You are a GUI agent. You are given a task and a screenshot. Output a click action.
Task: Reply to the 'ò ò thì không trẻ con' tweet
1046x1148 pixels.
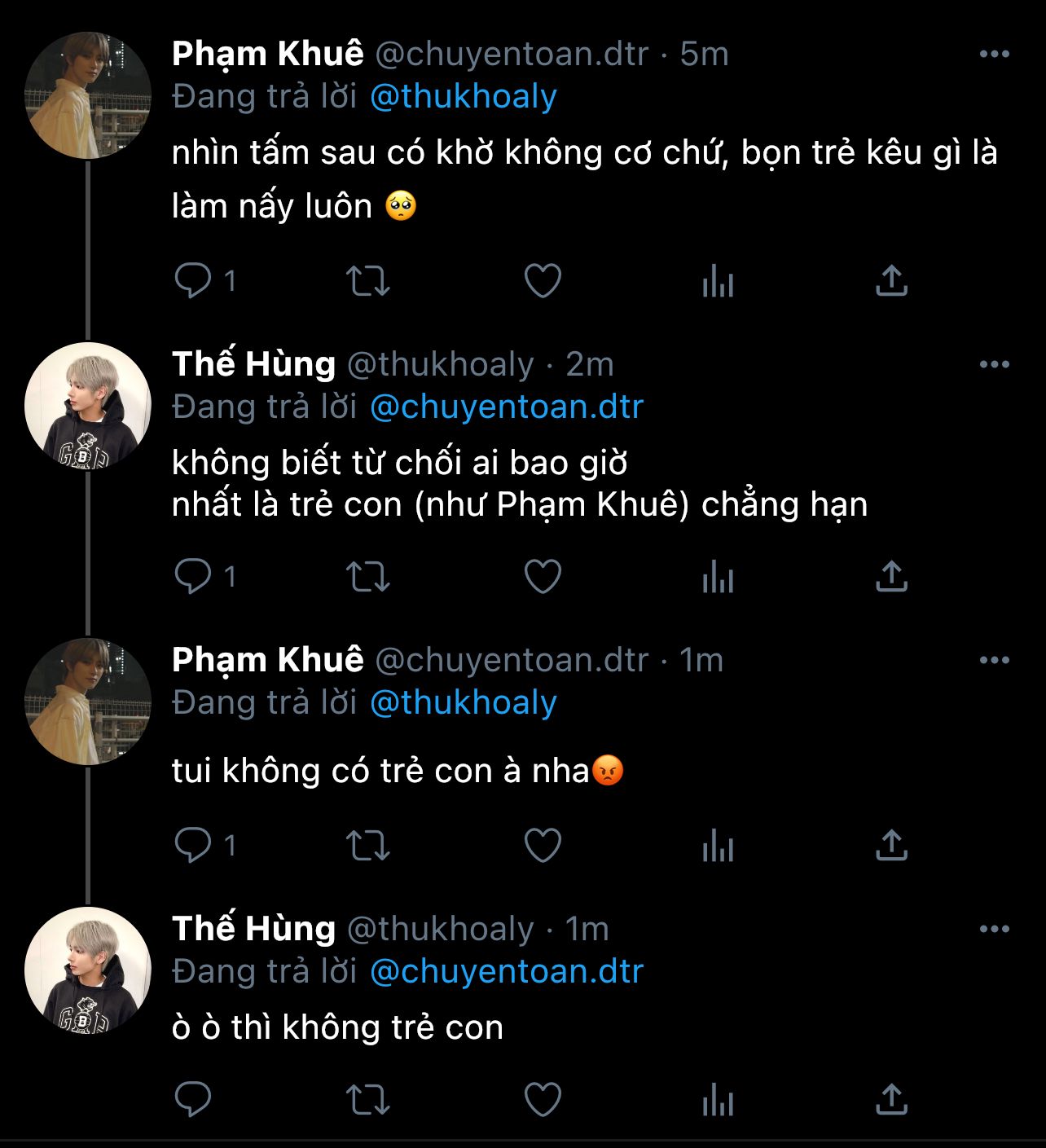194,1100
